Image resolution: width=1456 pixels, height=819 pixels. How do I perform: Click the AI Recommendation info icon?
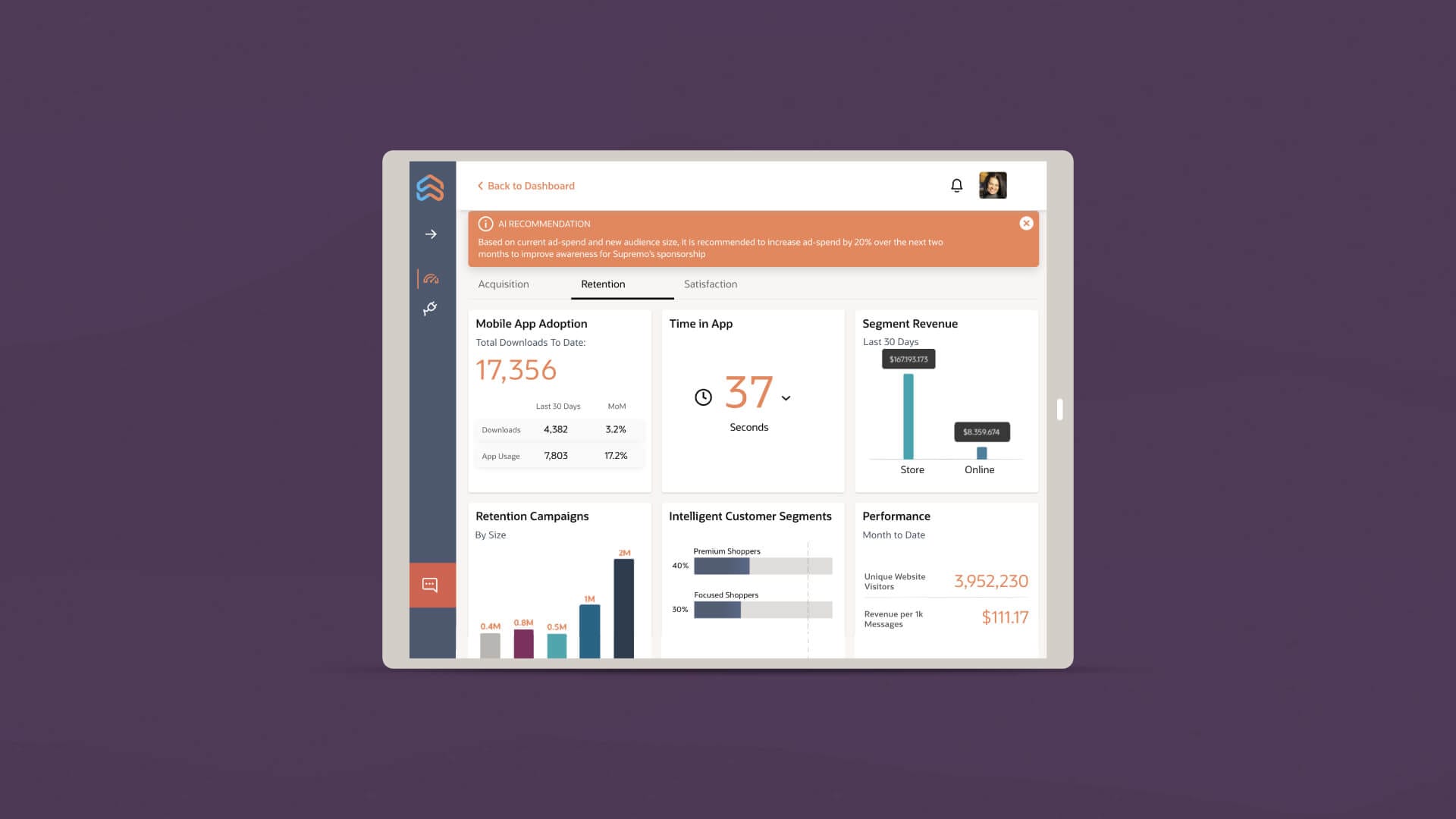(x=485, y=223)
